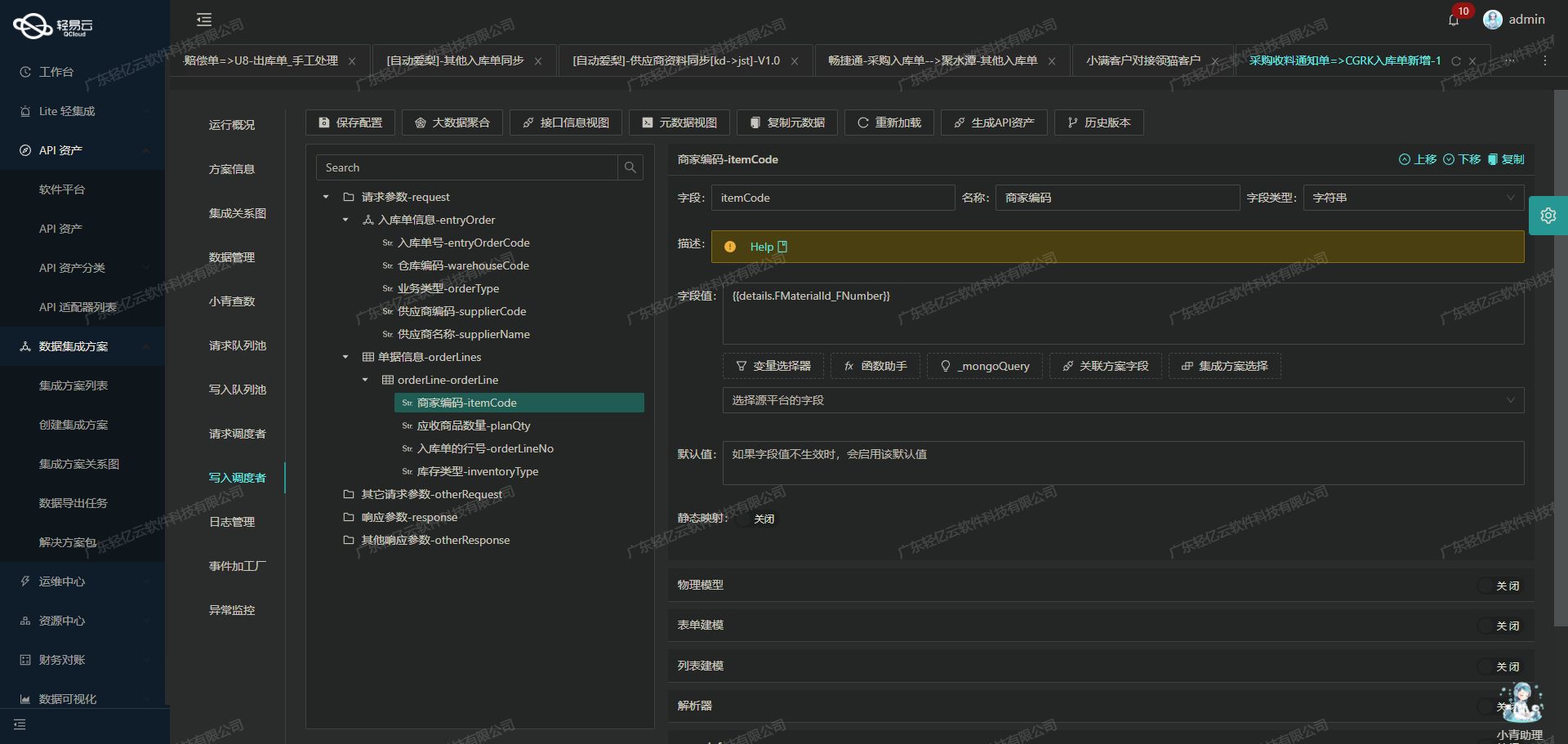
Task: Click the 关联方案字段 button
Action: 1106,366
